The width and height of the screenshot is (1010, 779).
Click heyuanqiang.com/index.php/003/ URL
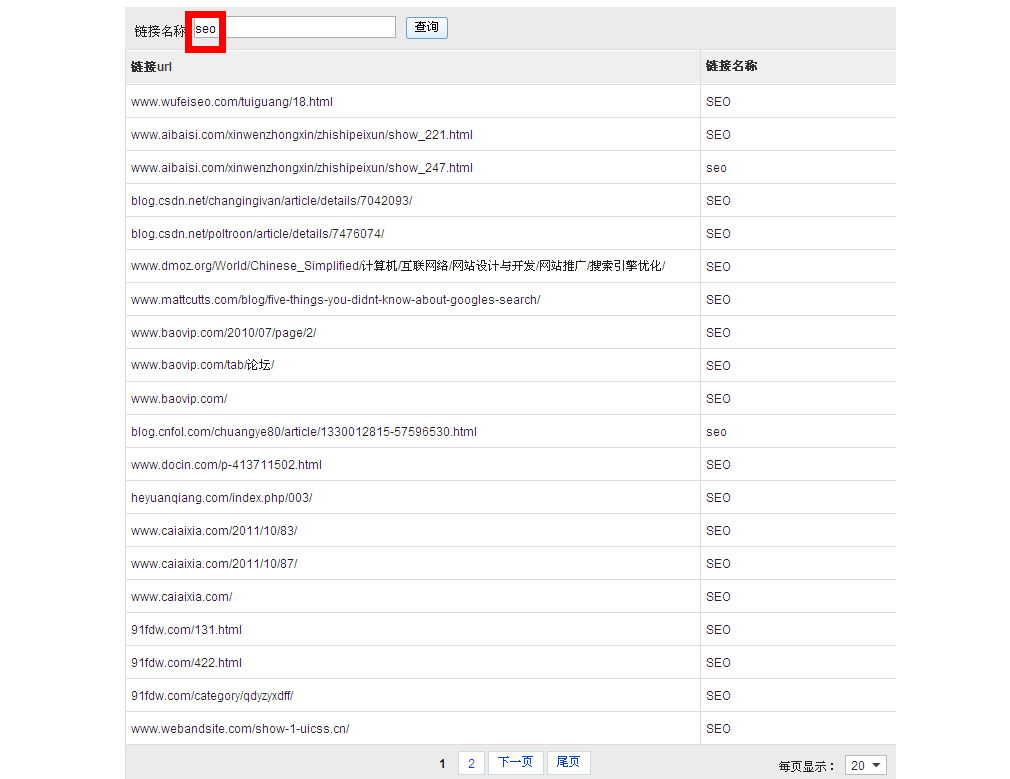click(x=221, y=498)
